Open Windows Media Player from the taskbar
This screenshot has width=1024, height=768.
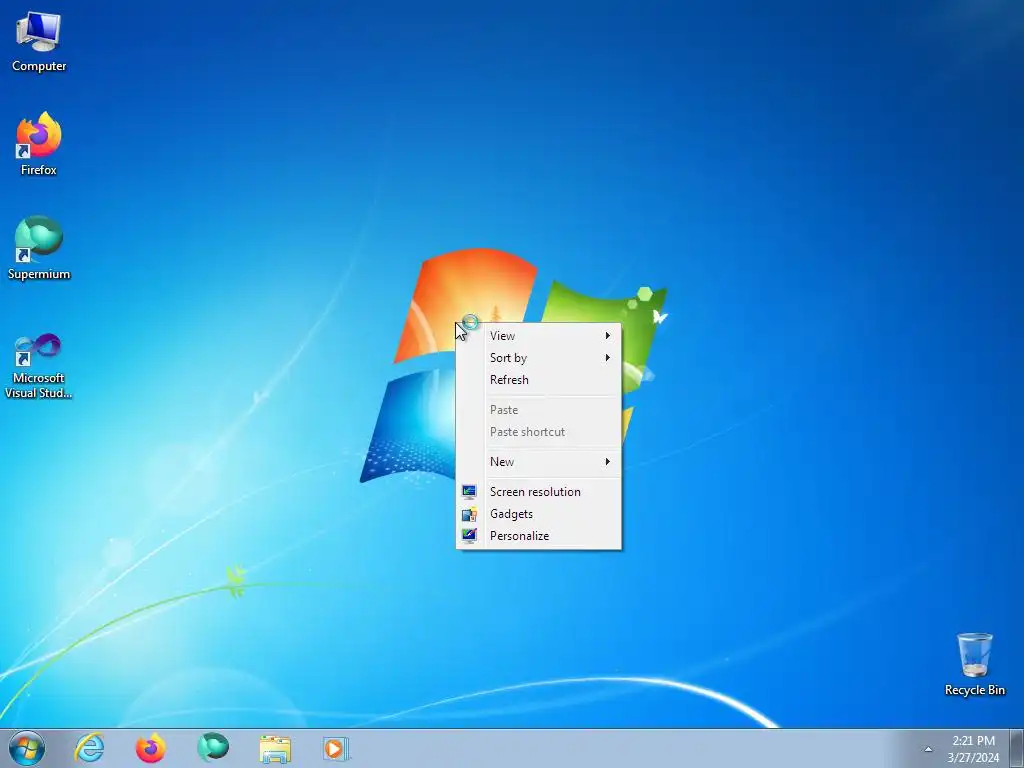336,748
